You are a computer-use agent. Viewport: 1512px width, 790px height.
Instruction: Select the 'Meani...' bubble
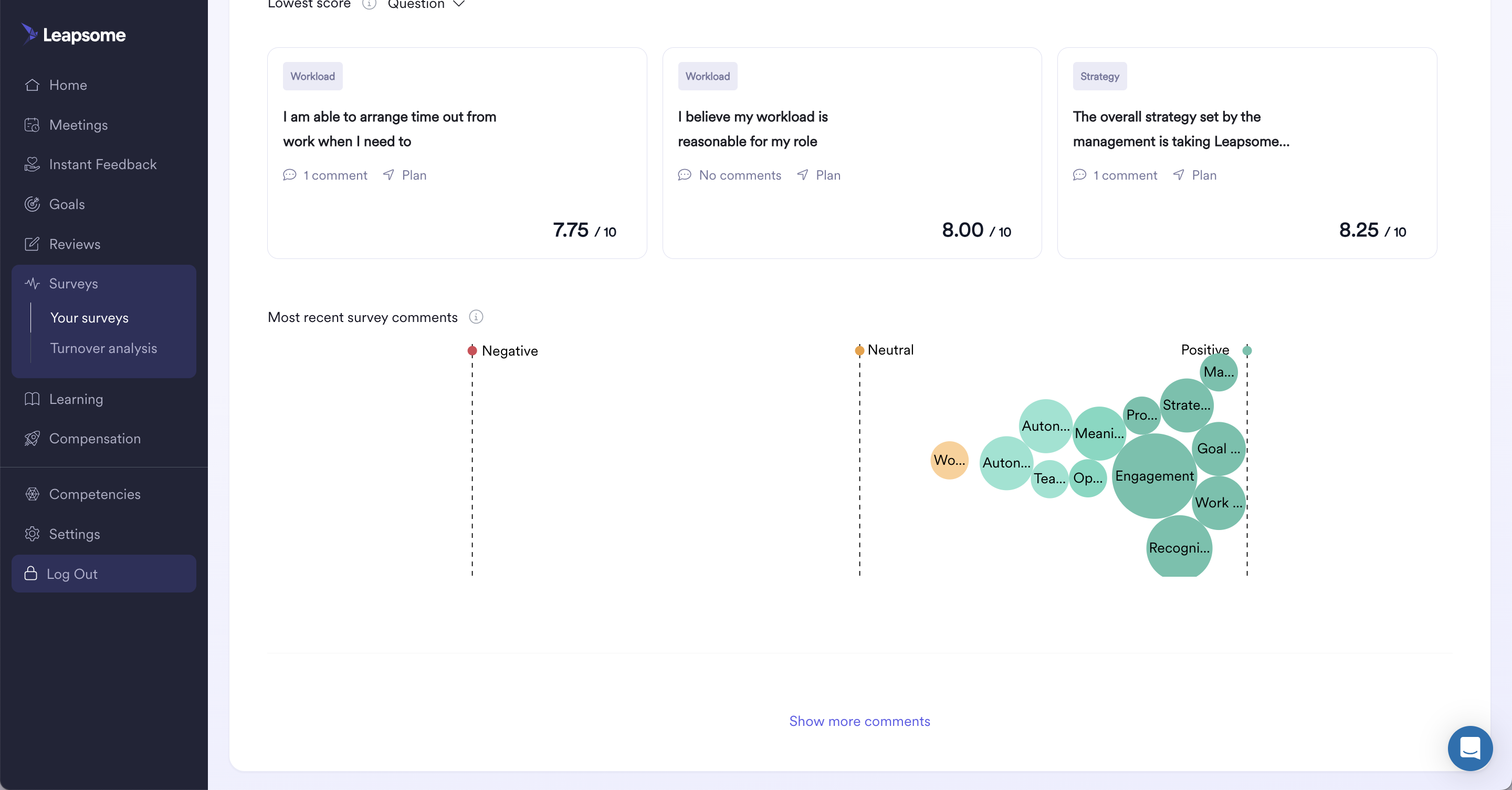click(x=1099, y=433)
